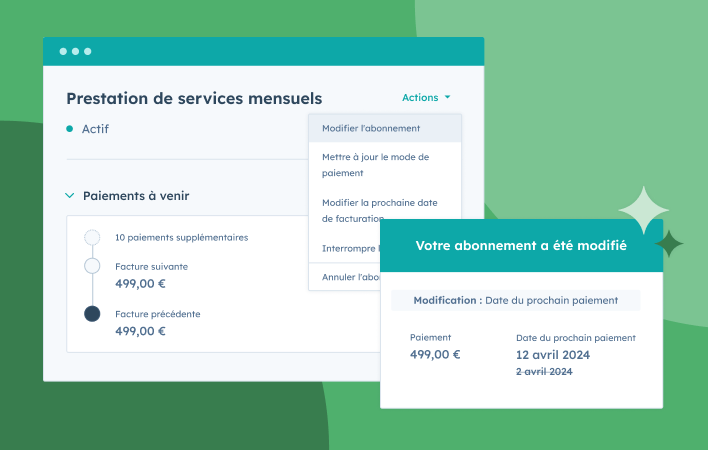Collapse the Paiements à venir chevron
This screenshot has height=450, width=708.
point(70,196)
